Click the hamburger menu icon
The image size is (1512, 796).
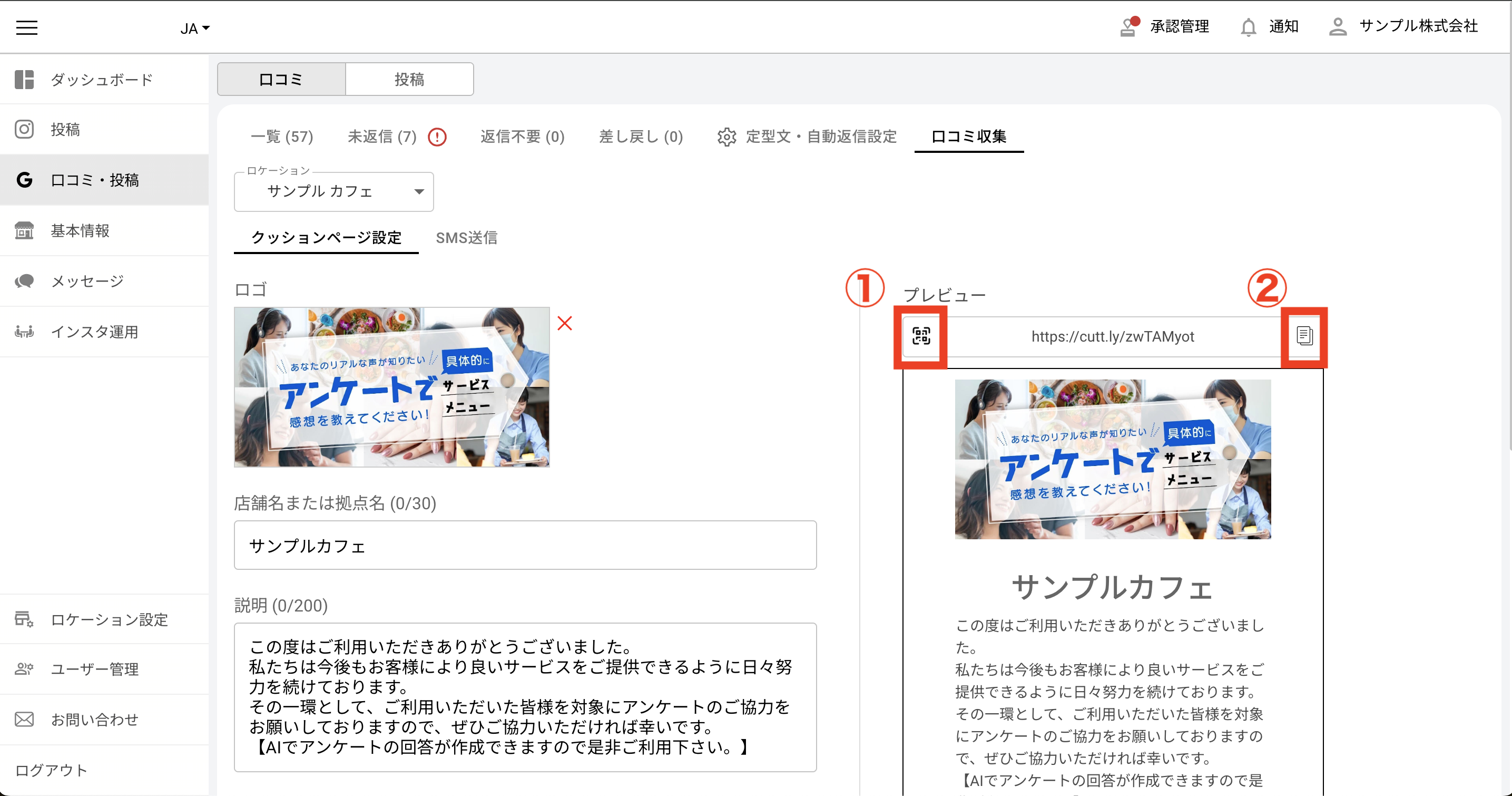pos(26,27)
